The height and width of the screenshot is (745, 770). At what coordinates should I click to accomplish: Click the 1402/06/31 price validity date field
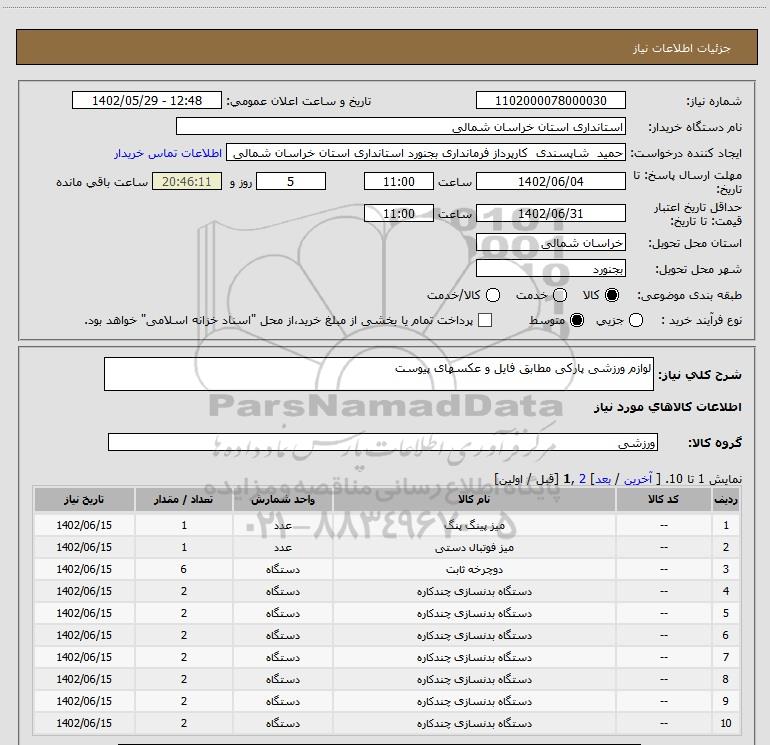[x=550, y=213]
